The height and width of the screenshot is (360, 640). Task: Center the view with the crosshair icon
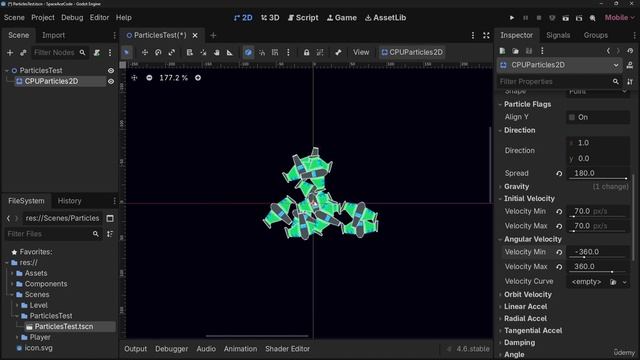pyautogui.click(x=134, y=78)
